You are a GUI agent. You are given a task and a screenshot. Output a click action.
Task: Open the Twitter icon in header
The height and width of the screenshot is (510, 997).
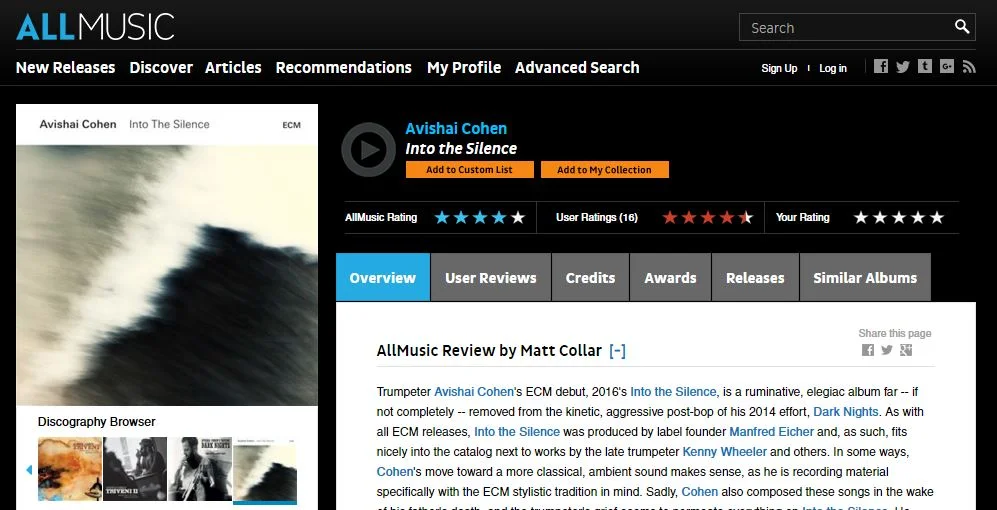[903, 66]
